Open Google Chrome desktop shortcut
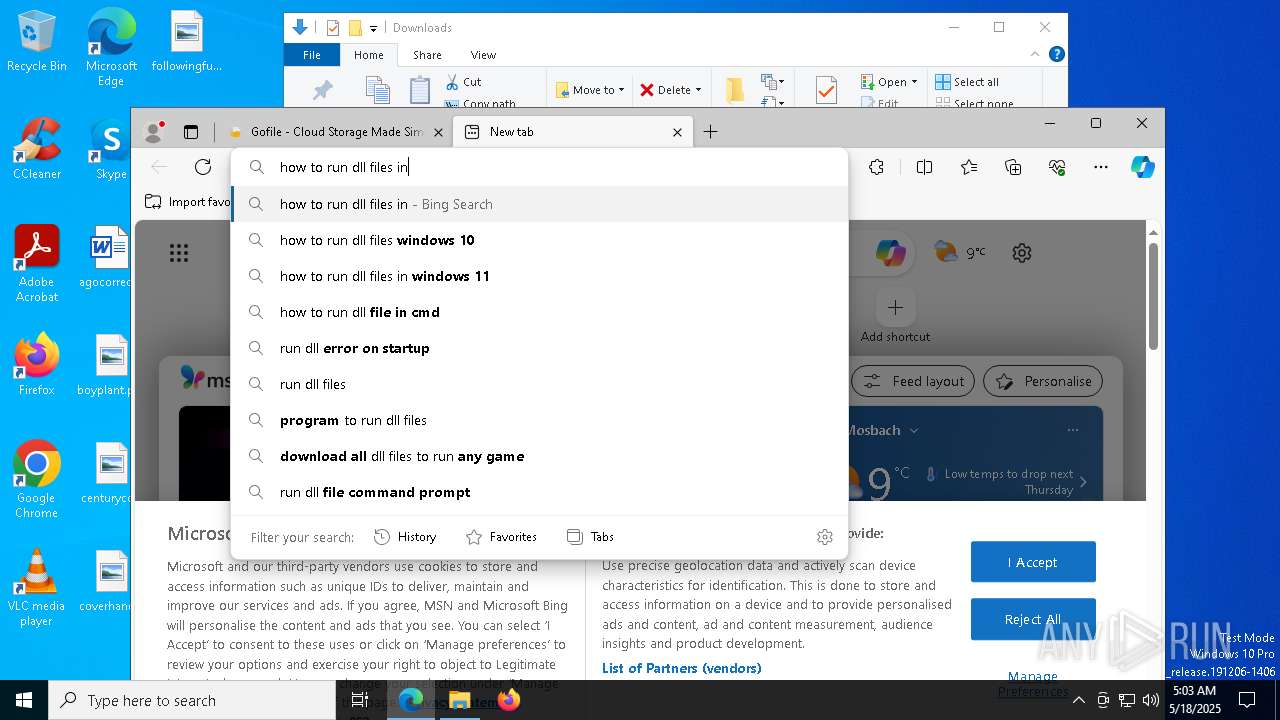This screenshot has width=1280, height=720. (37, 480)
